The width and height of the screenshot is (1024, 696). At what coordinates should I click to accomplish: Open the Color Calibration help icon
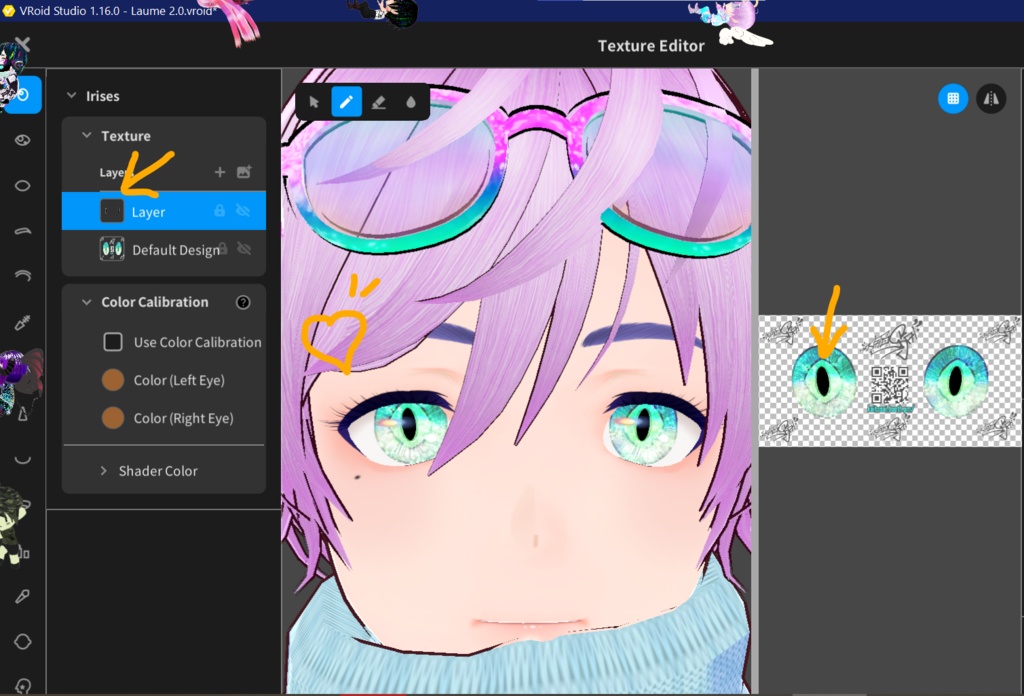[x=243, y=301]
